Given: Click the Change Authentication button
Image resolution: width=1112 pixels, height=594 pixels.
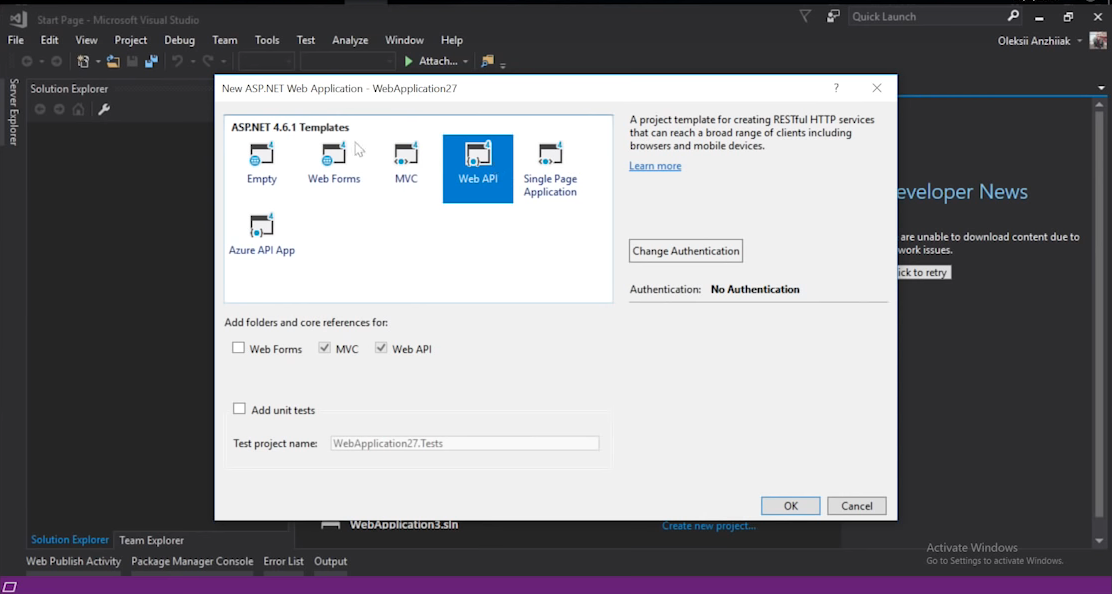Looking at the screenshot, I should 686,251.
